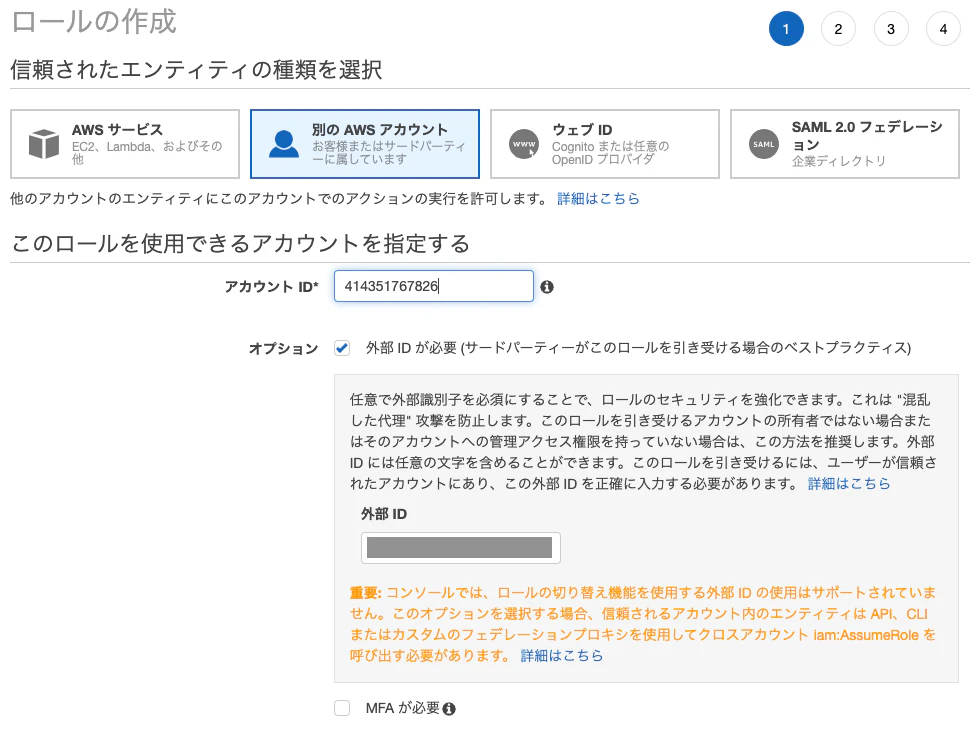Click the 重要: warning label in orange
This screenshot has width=979, height=732.
click(x=365, y=592)
